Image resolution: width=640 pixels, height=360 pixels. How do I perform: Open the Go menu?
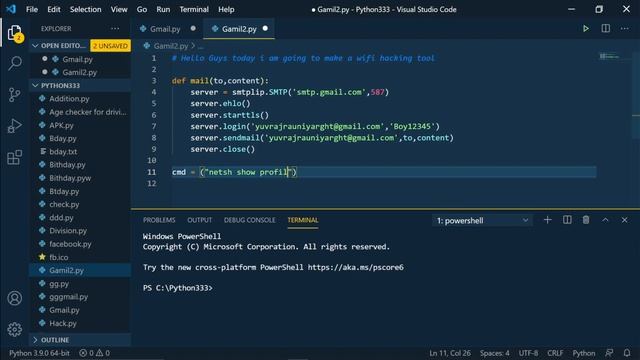(x=142, y=9)
